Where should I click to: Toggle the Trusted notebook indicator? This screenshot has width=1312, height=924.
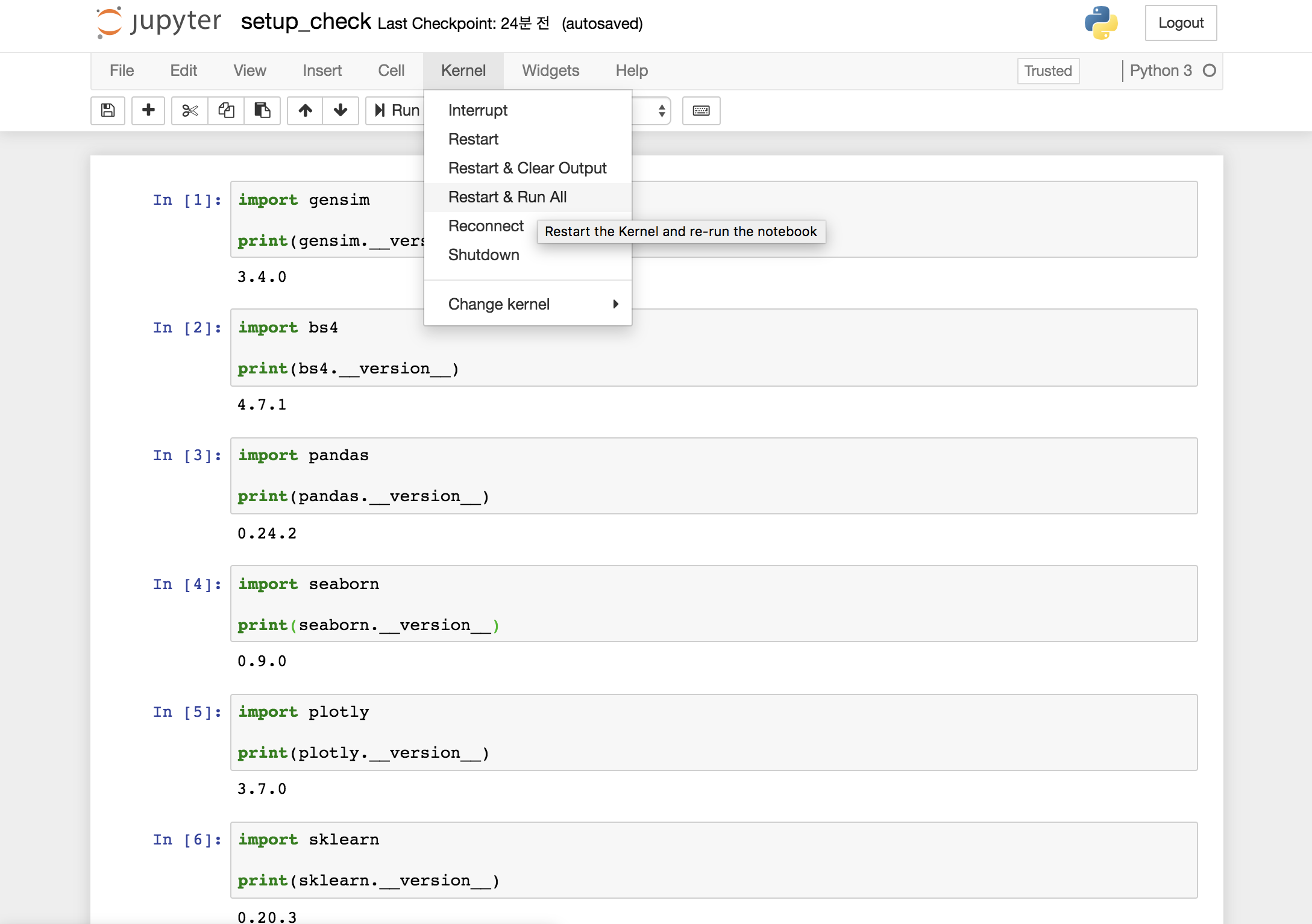(1047, 70)
